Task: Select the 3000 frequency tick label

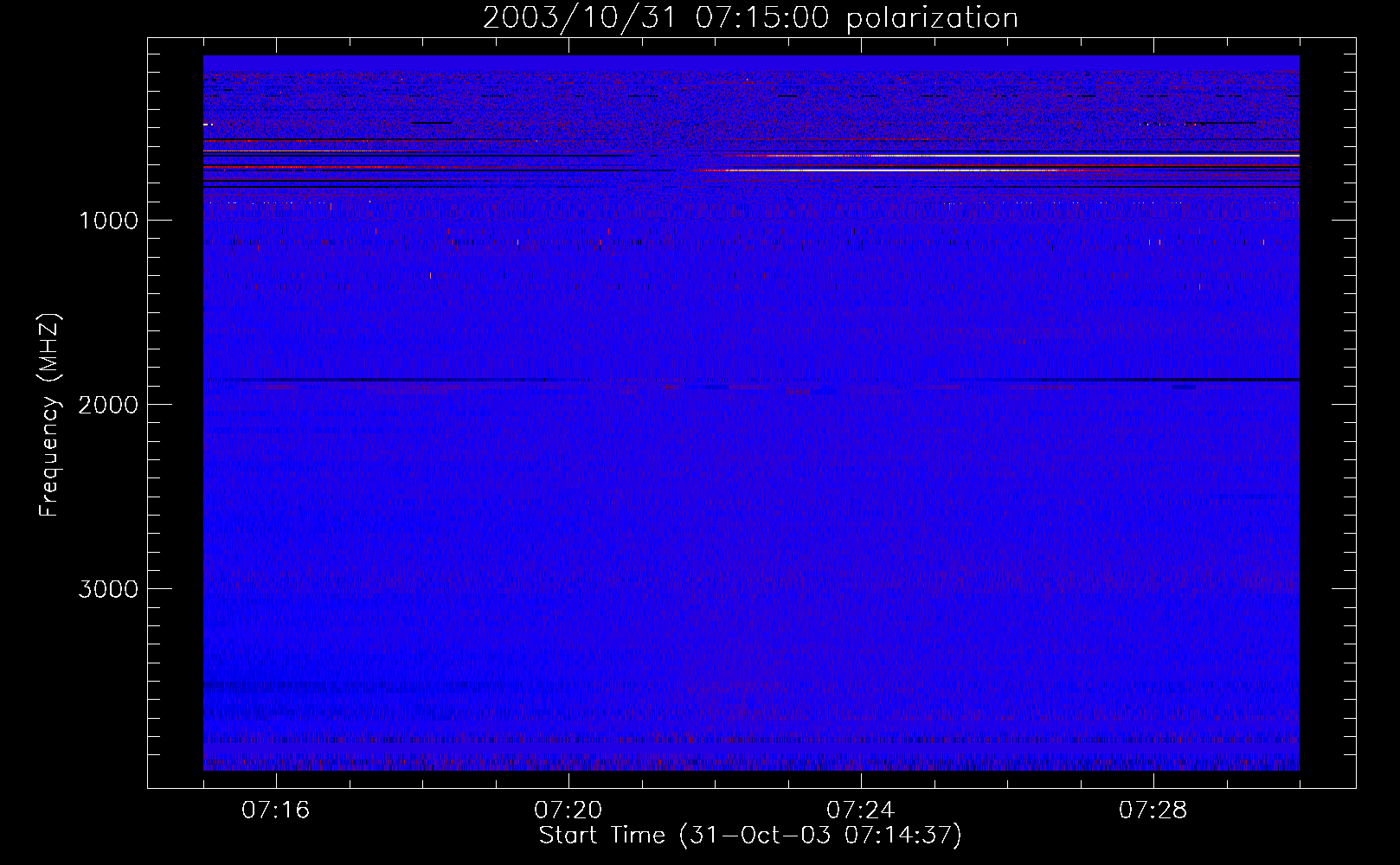Action: pos(108,588)
